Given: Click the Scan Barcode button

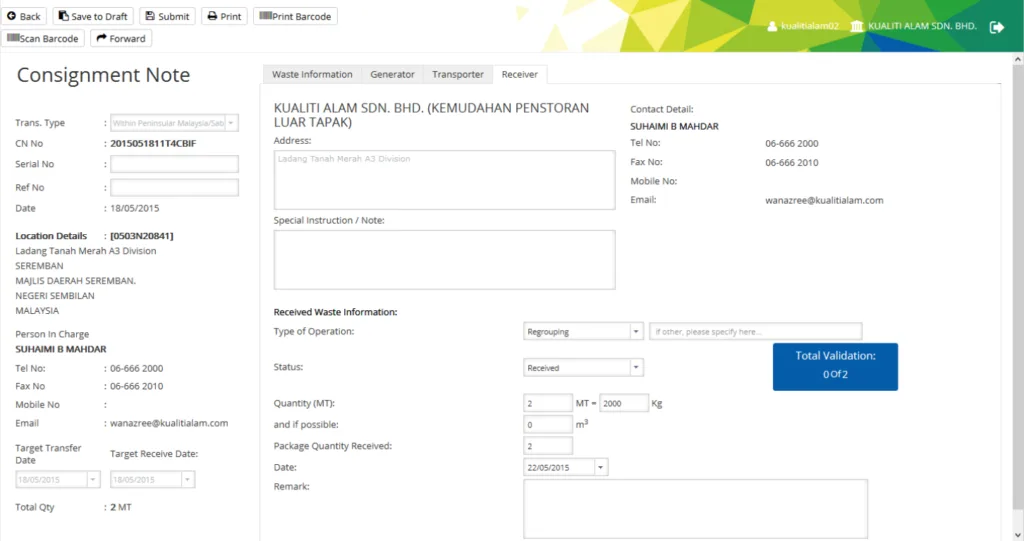Looking at the screenshot, I should click(43, 39).
